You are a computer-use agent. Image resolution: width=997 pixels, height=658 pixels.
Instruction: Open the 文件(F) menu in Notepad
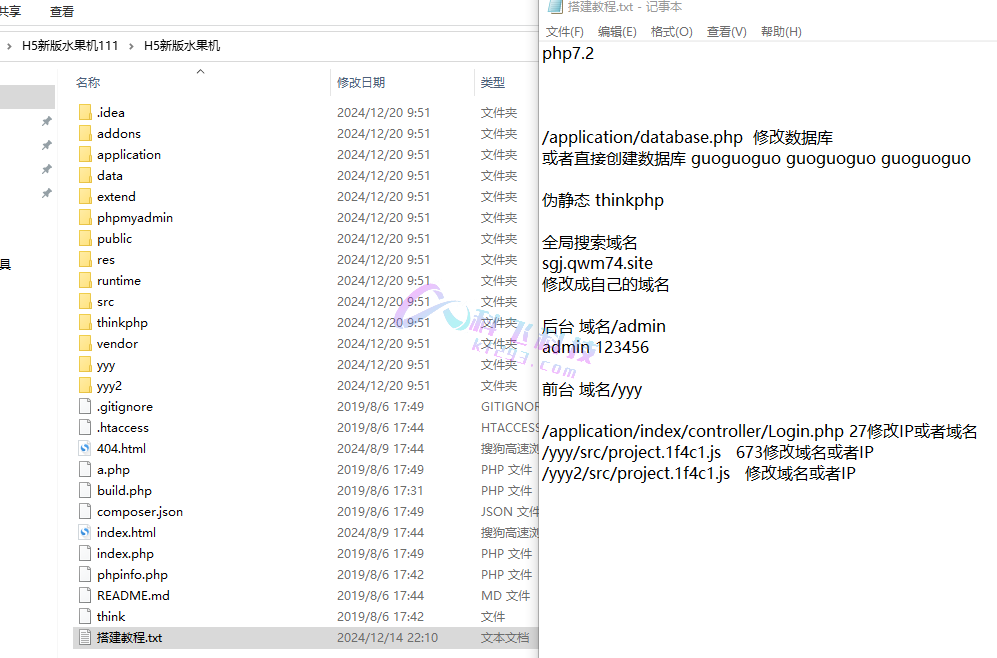(x=565, y=32)
